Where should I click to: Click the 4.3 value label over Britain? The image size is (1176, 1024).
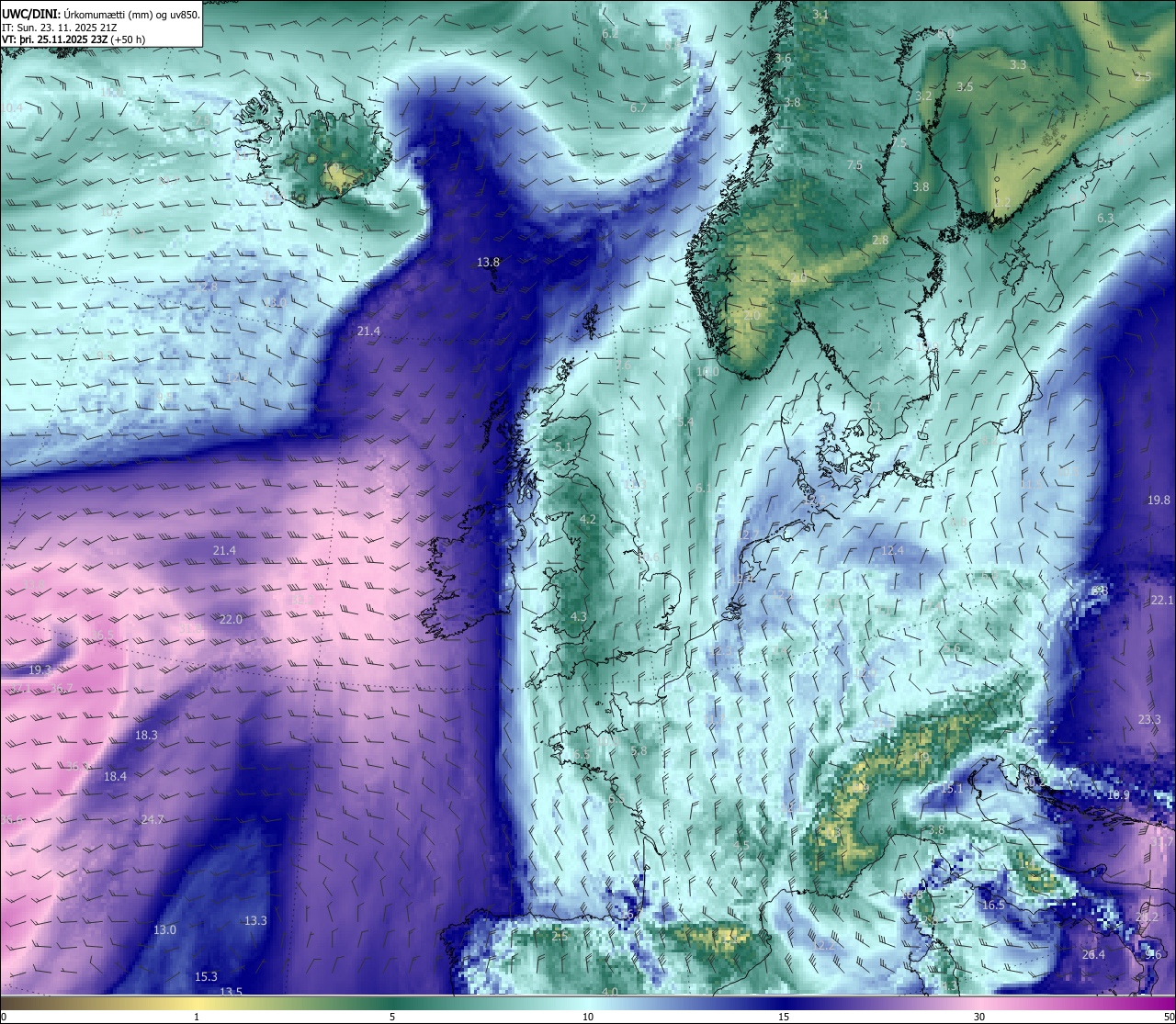(x=578, y=616)
